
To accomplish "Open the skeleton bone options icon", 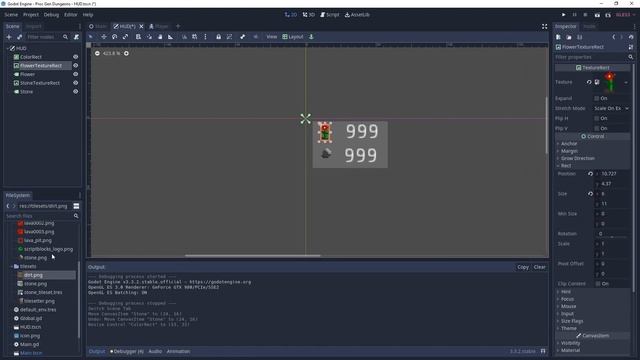I will click(242, 37).
